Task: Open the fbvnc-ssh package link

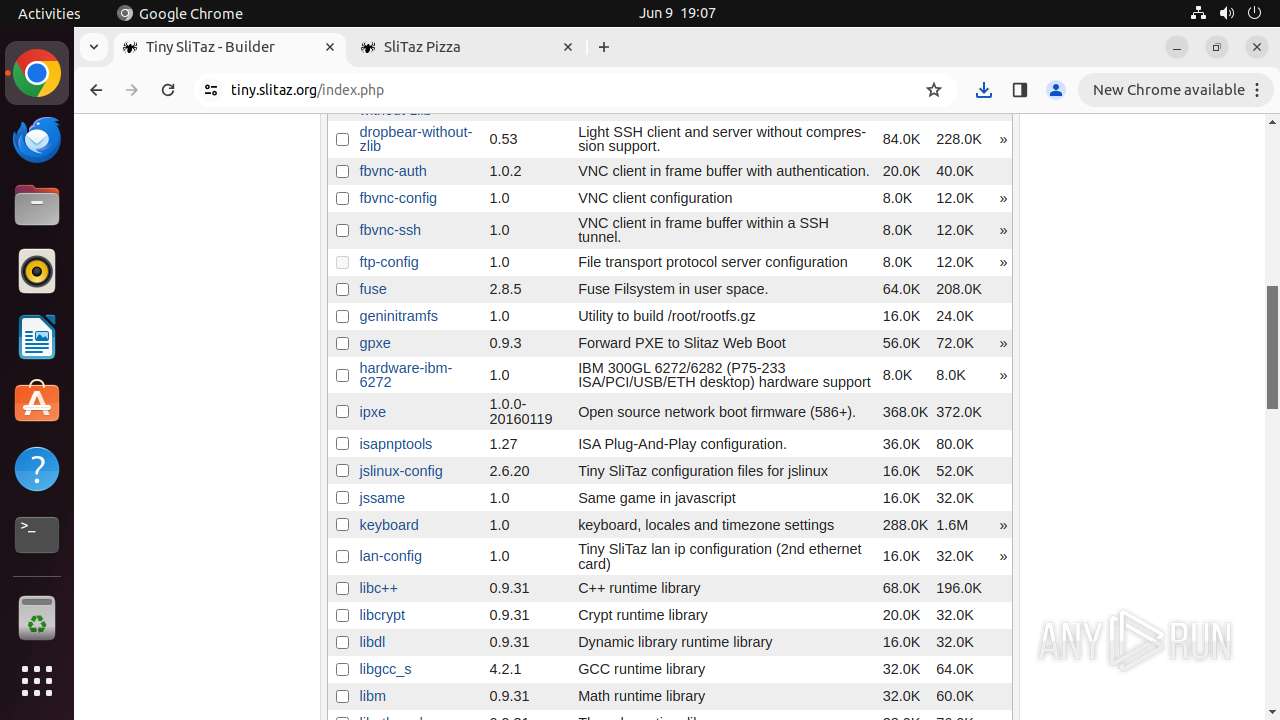Action: (x=390, y=230)
